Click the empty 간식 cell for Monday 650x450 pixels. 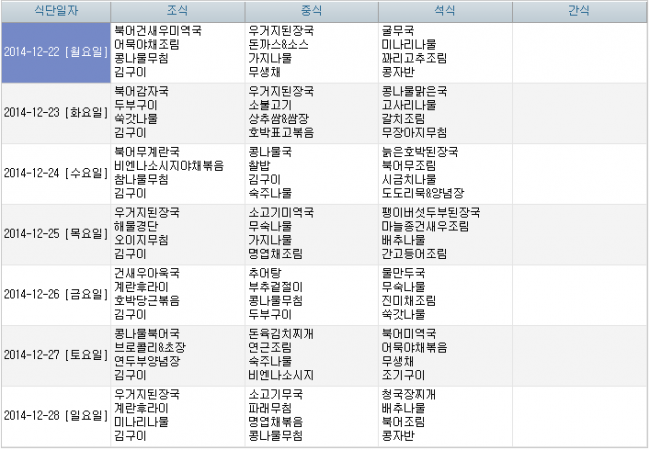(579, 52)
